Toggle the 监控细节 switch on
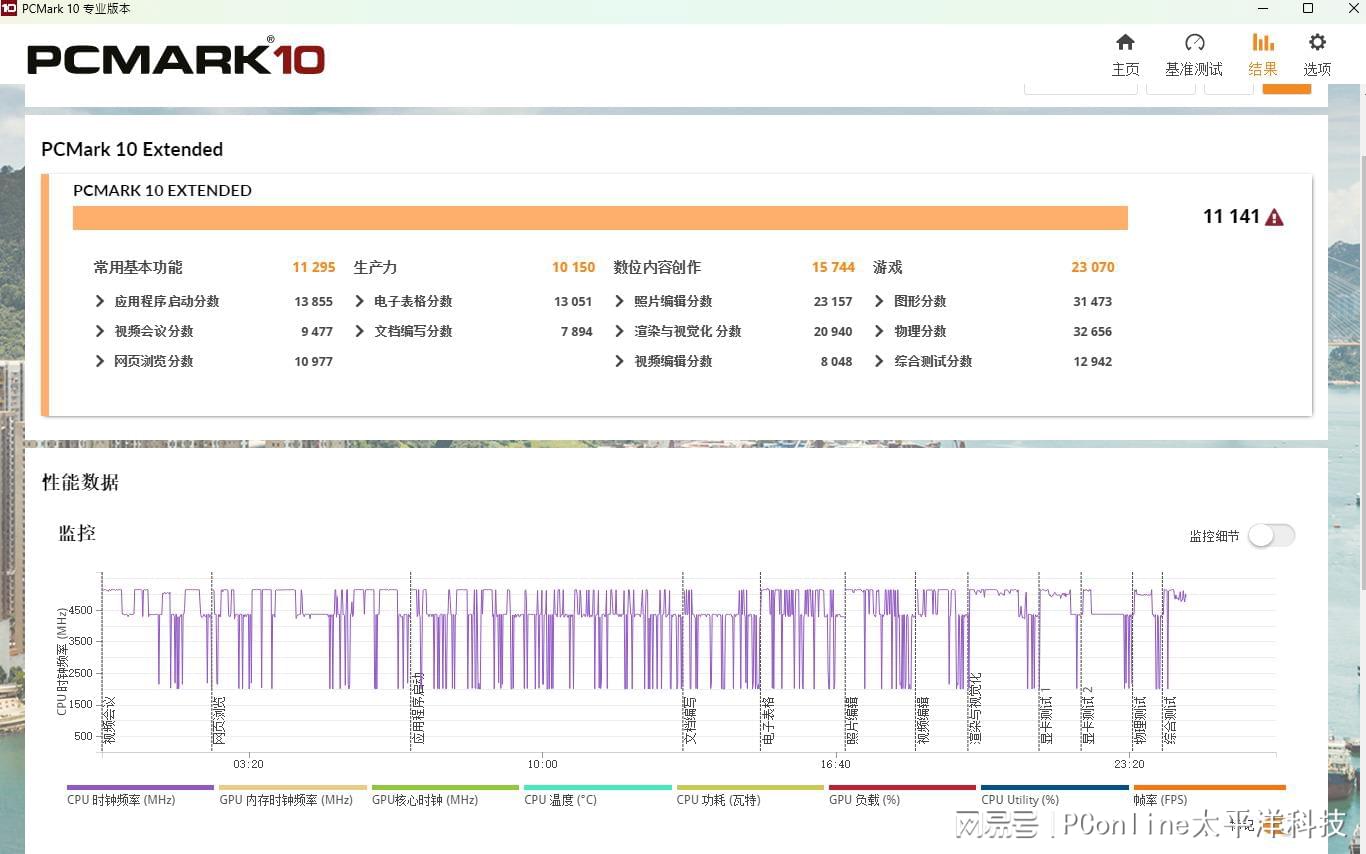This screenshot has width=1366, height=854. coord(1271,535)
